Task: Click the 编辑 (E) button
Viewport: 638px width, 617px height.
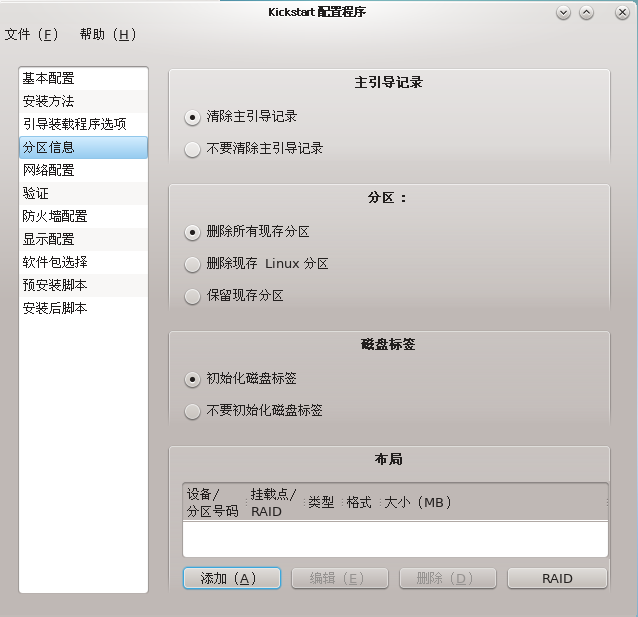Action: (340, 578)
